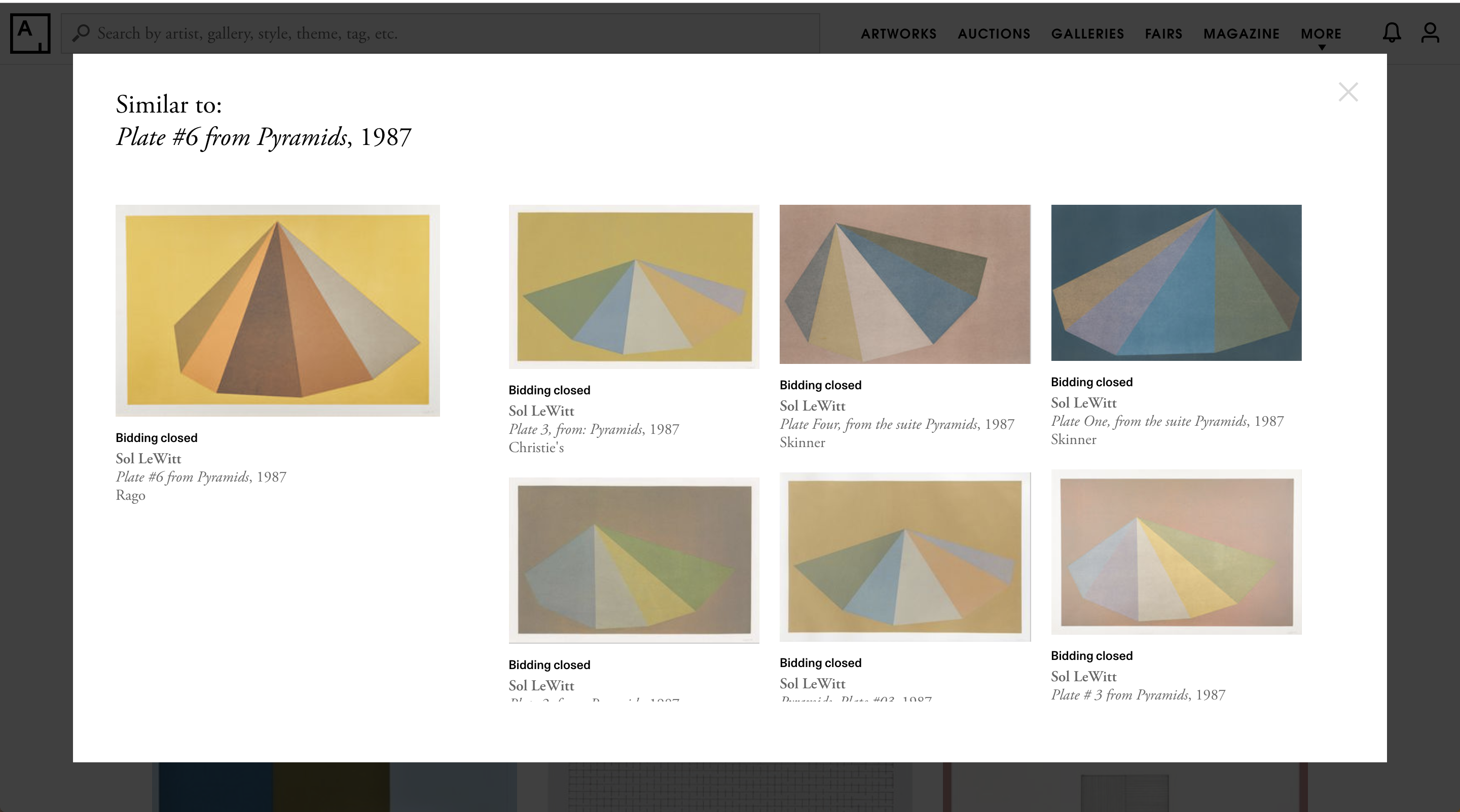Click Sol LeWitt above the Rago listing

pyautogui.click(x=148, y=458)
